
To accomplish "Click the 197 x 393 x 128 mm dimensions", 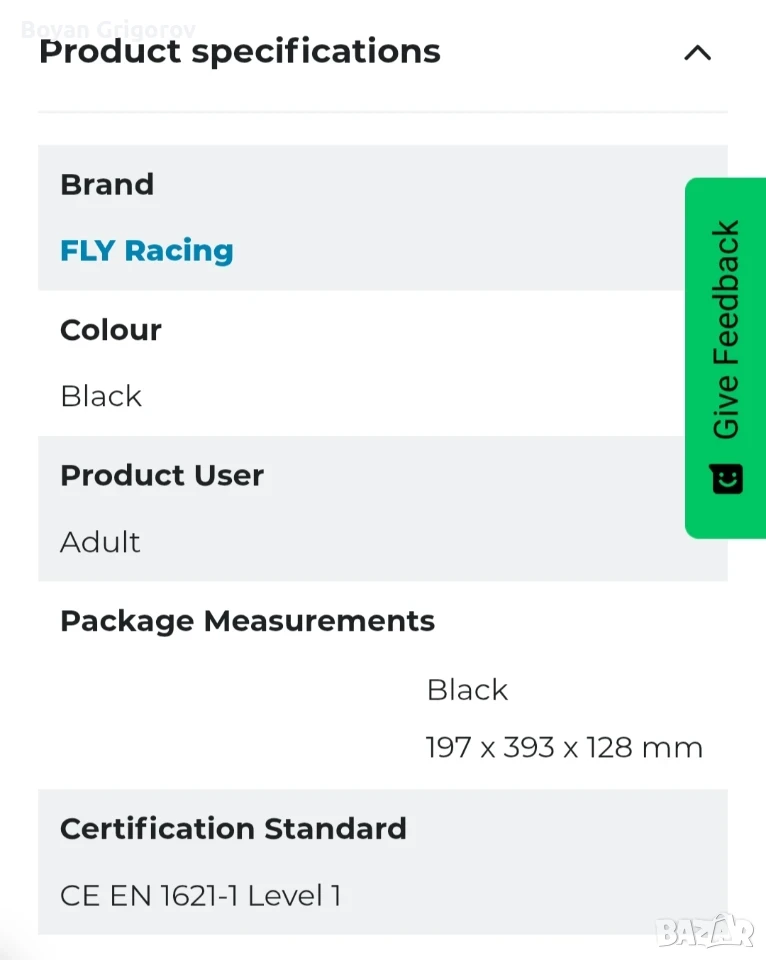I will coord(564,748).
